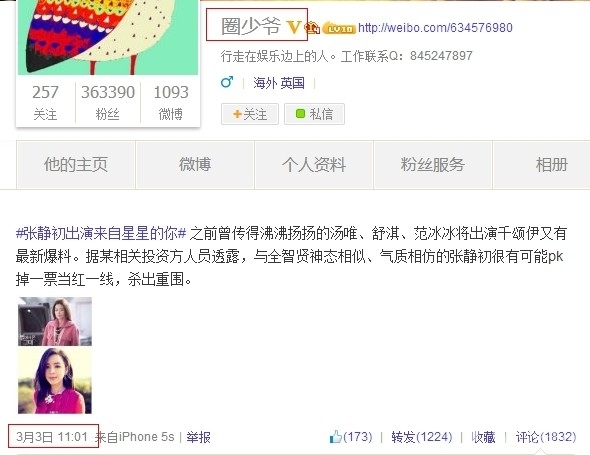
Task: Click the thumbs-up like icon (173)
Action: 335,437
